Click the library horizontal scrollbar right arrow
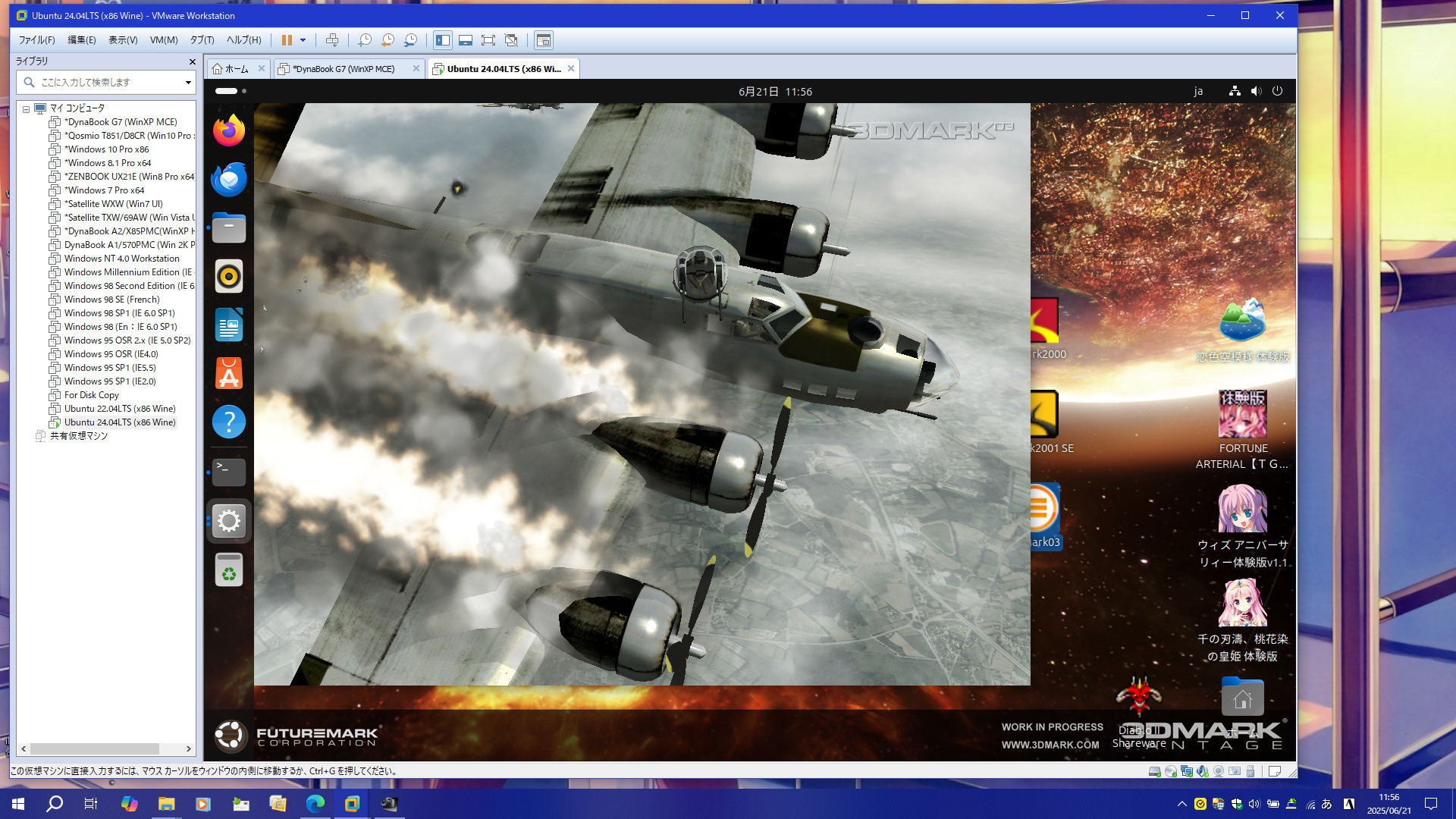The height and width of the screenshot is (819, 1456). click(x=189, y=748)
